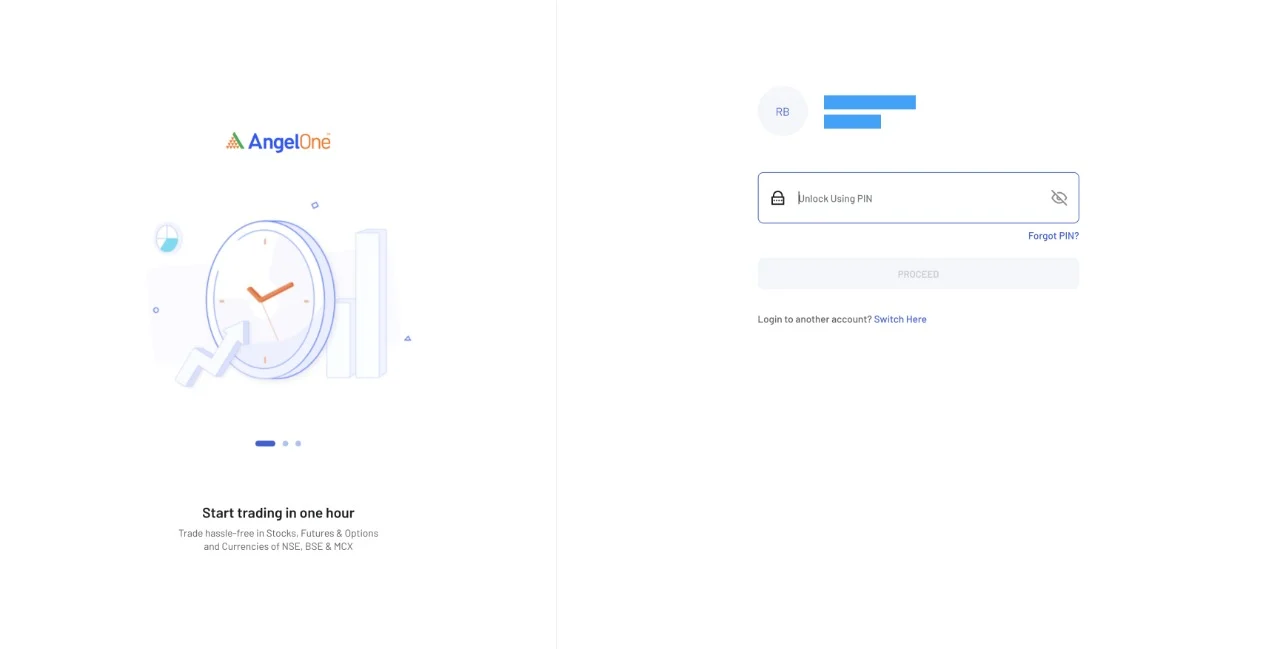The height and width of the screenshot is (649, 1280).
Task: Go to the second carousel slide dot
Action: [285, 443]
